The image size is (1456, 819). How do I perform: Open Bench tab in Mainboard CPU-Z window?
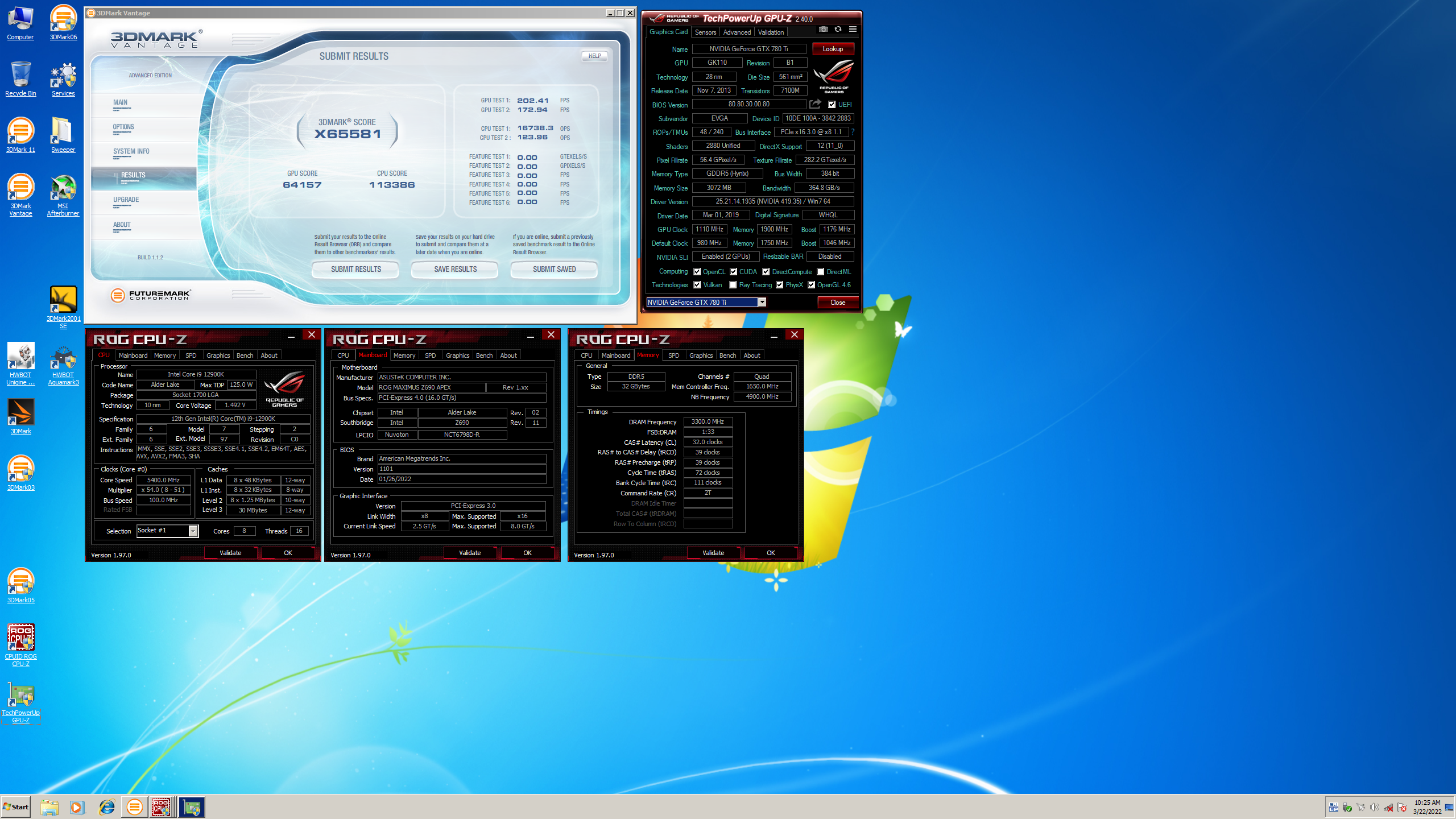pos(485,355)
